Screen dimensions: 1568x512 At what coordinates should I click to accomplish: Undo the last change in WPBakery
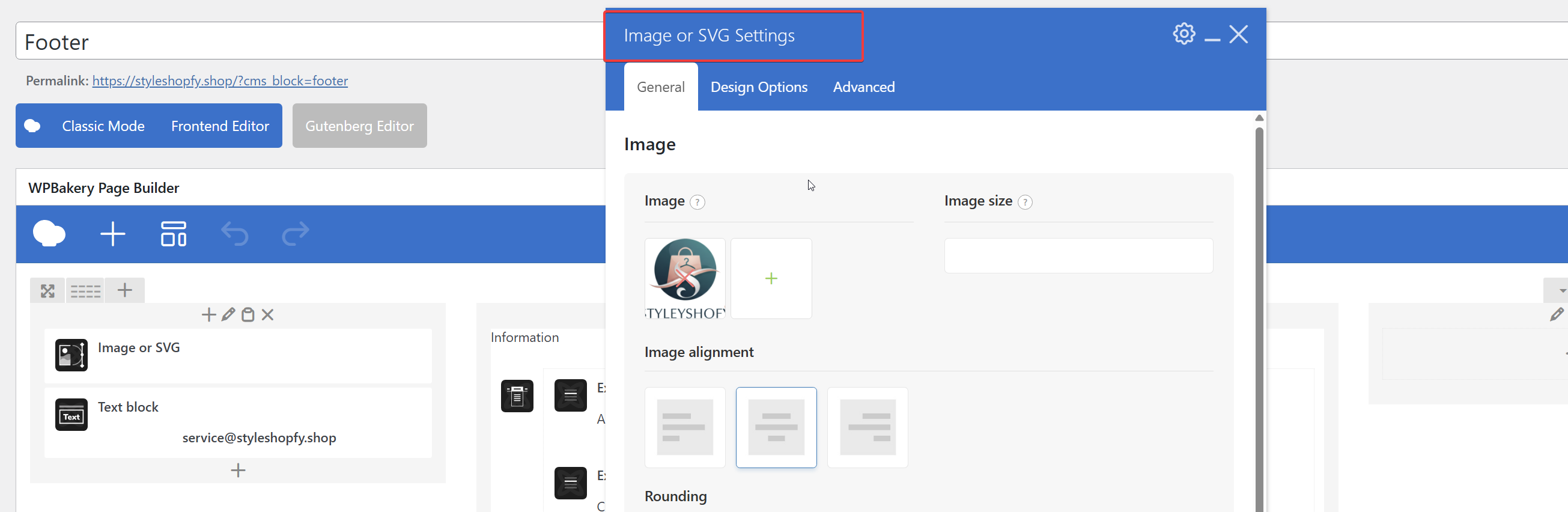(234, 234)
